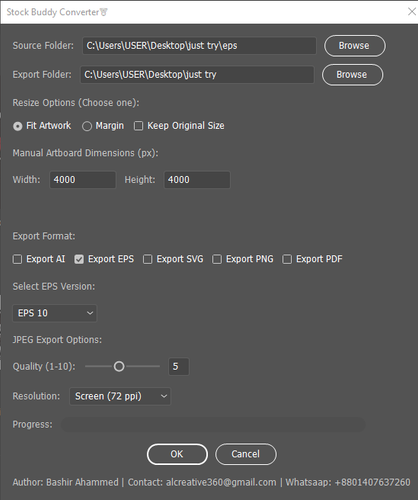
Task: Click the JPEG Quality slider handle
Action: (119, 367)
